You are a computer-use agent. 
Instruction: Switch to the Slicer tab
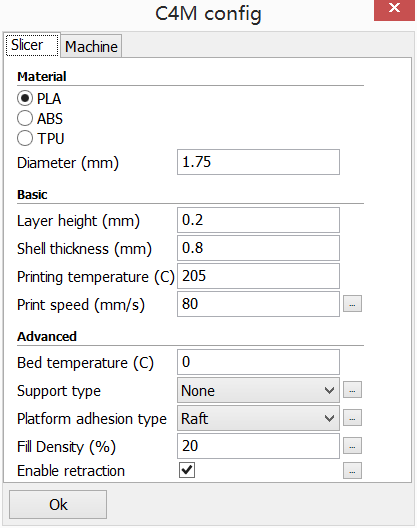tap(32, 45)
